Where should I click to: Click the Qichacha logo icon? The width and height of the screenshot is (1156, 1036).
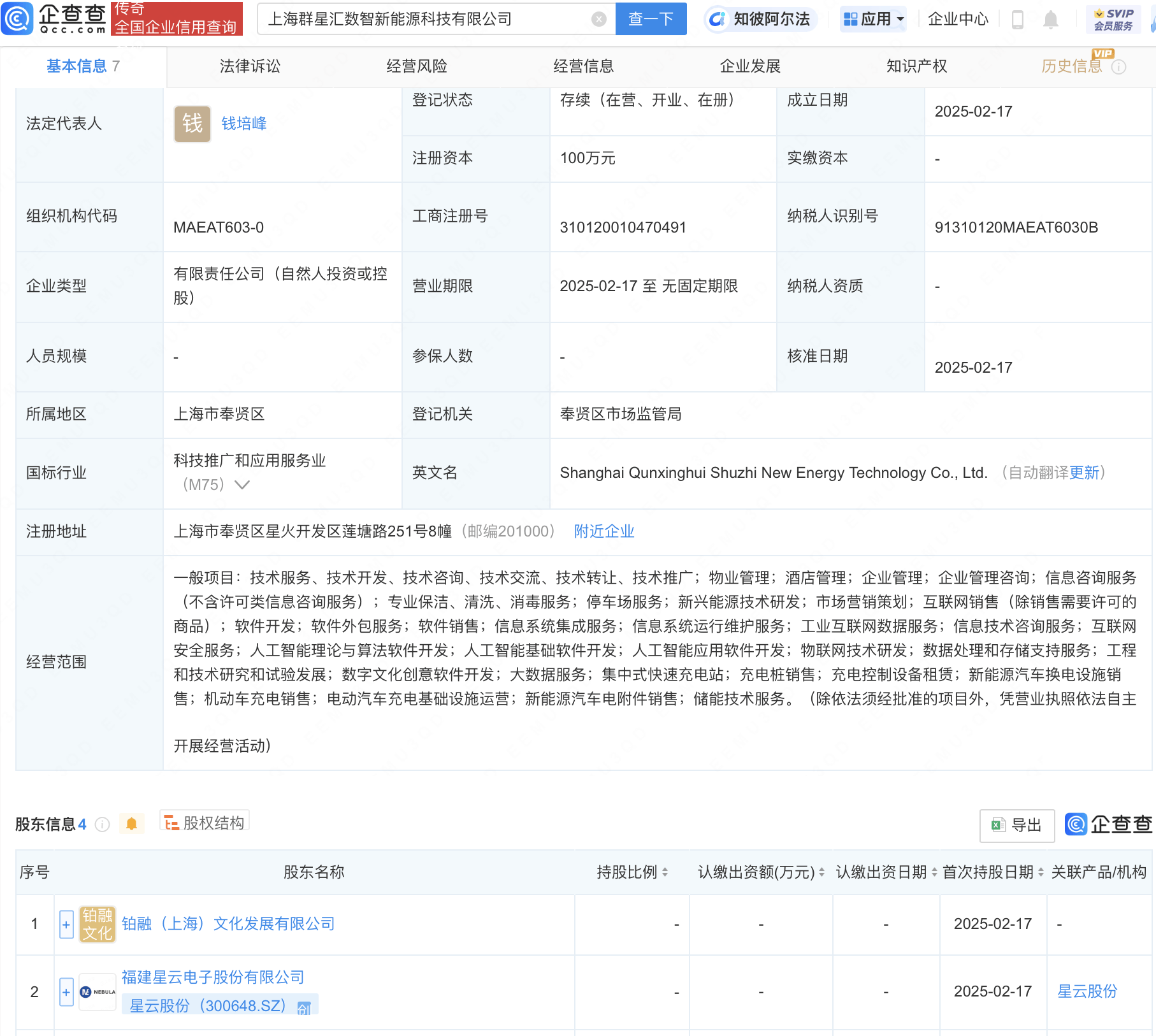click(x=17, y=18)
